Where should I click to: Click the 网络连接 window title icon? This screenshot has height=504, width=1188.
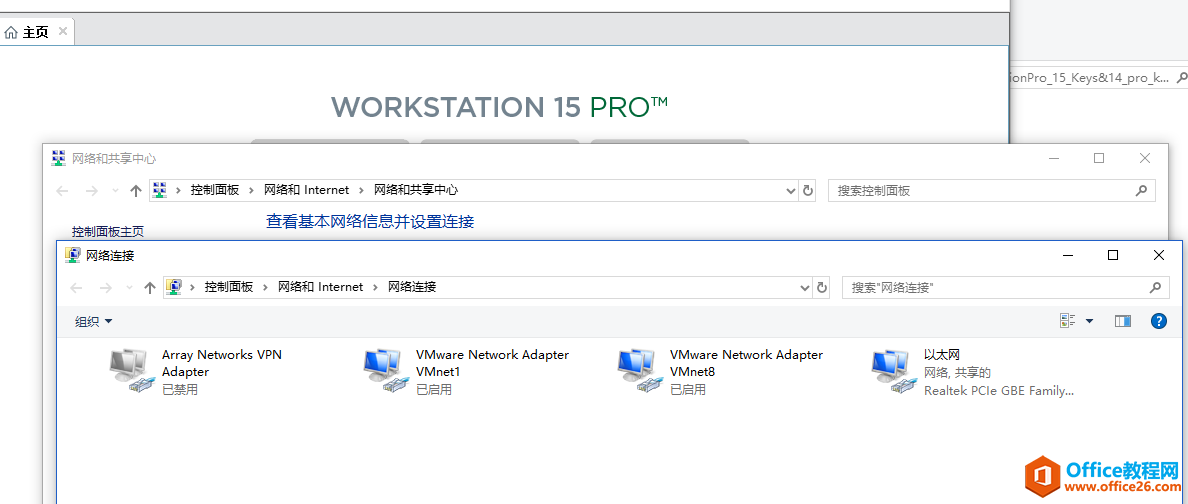tap(73, 255)
